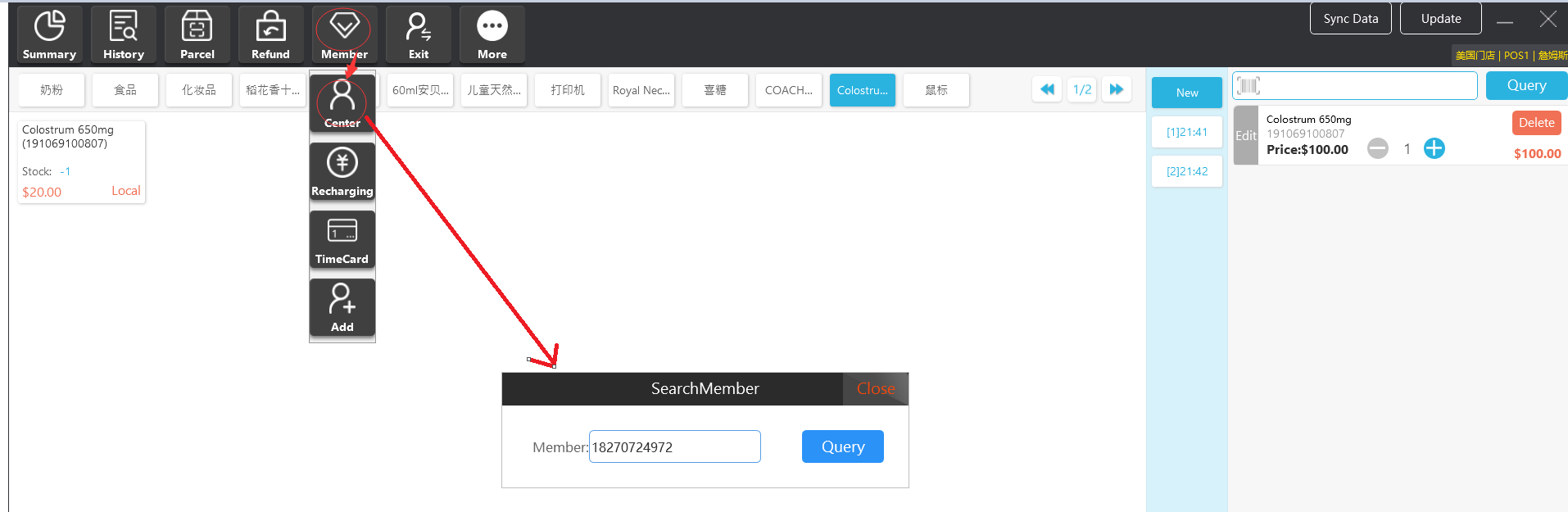Decrease item quantity with minus button
The width and height of the screenshot is (1568, 512).
(x=1378, y=148)
